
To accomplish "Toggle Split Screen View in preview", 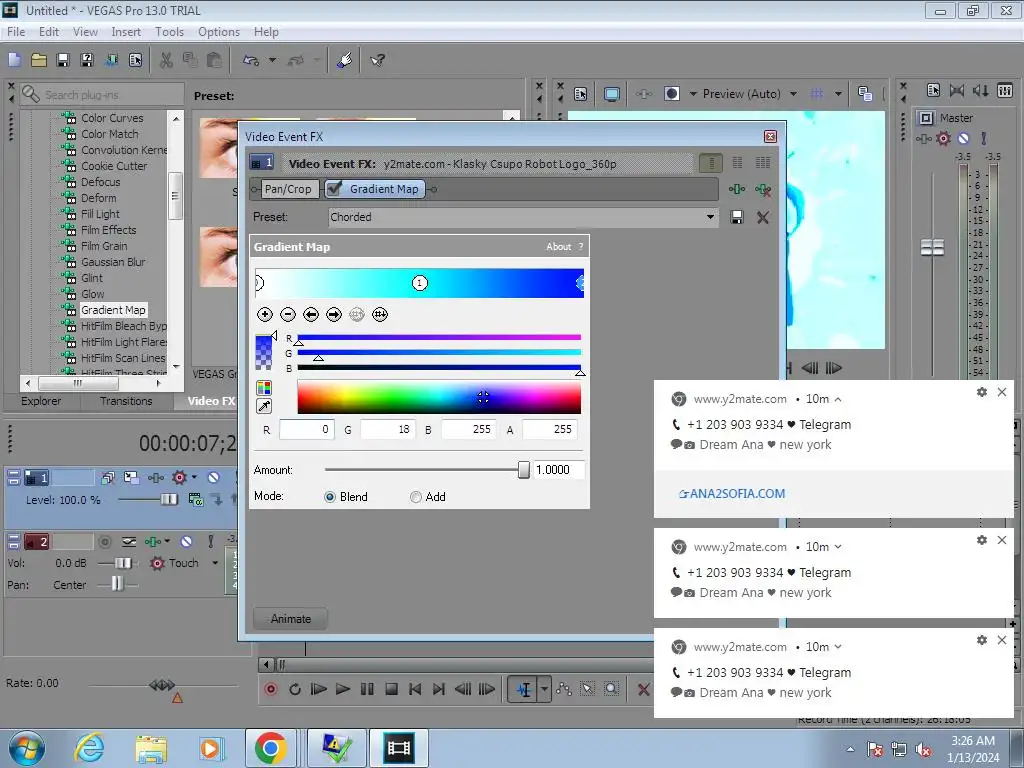I will coord(672,94).
